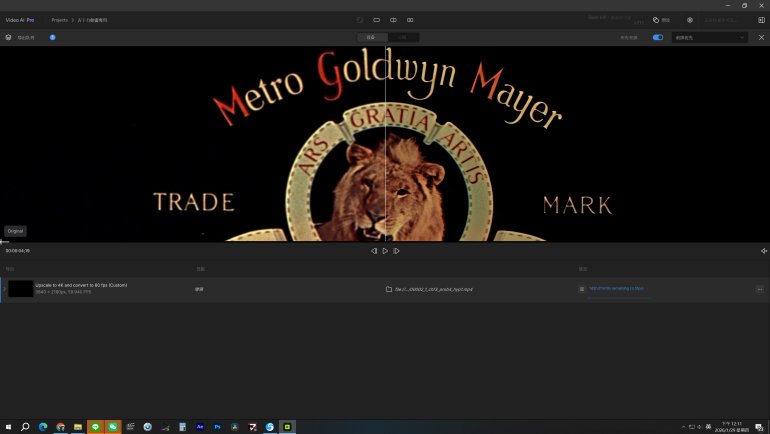The image size is (770, 434).
Task: Click the timeline playhead marker at left
Action: 4,242
